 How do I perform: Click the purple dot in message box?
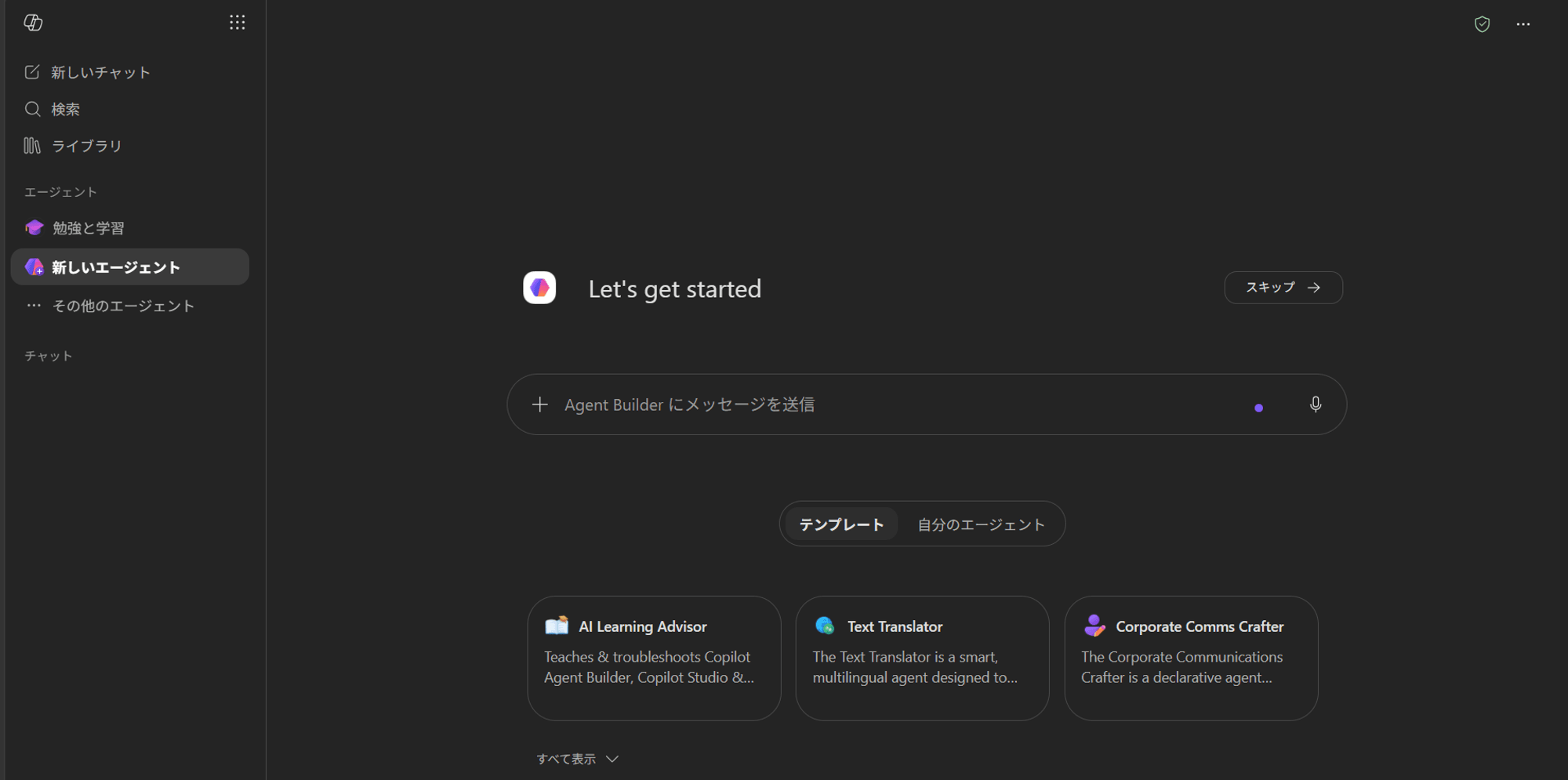tap(1258, 408)
